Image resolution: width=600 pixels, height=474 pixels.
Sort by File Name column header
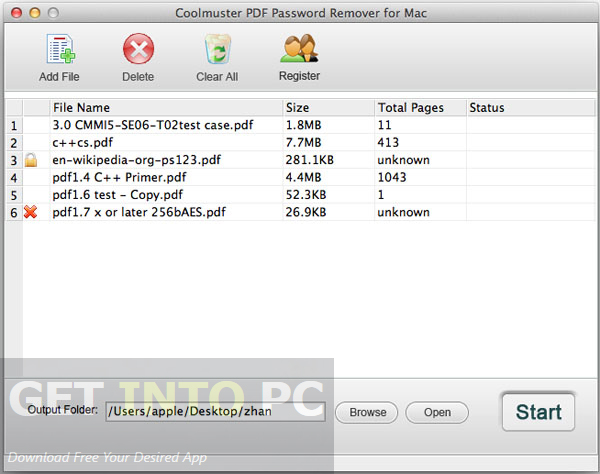coord(166,108)
